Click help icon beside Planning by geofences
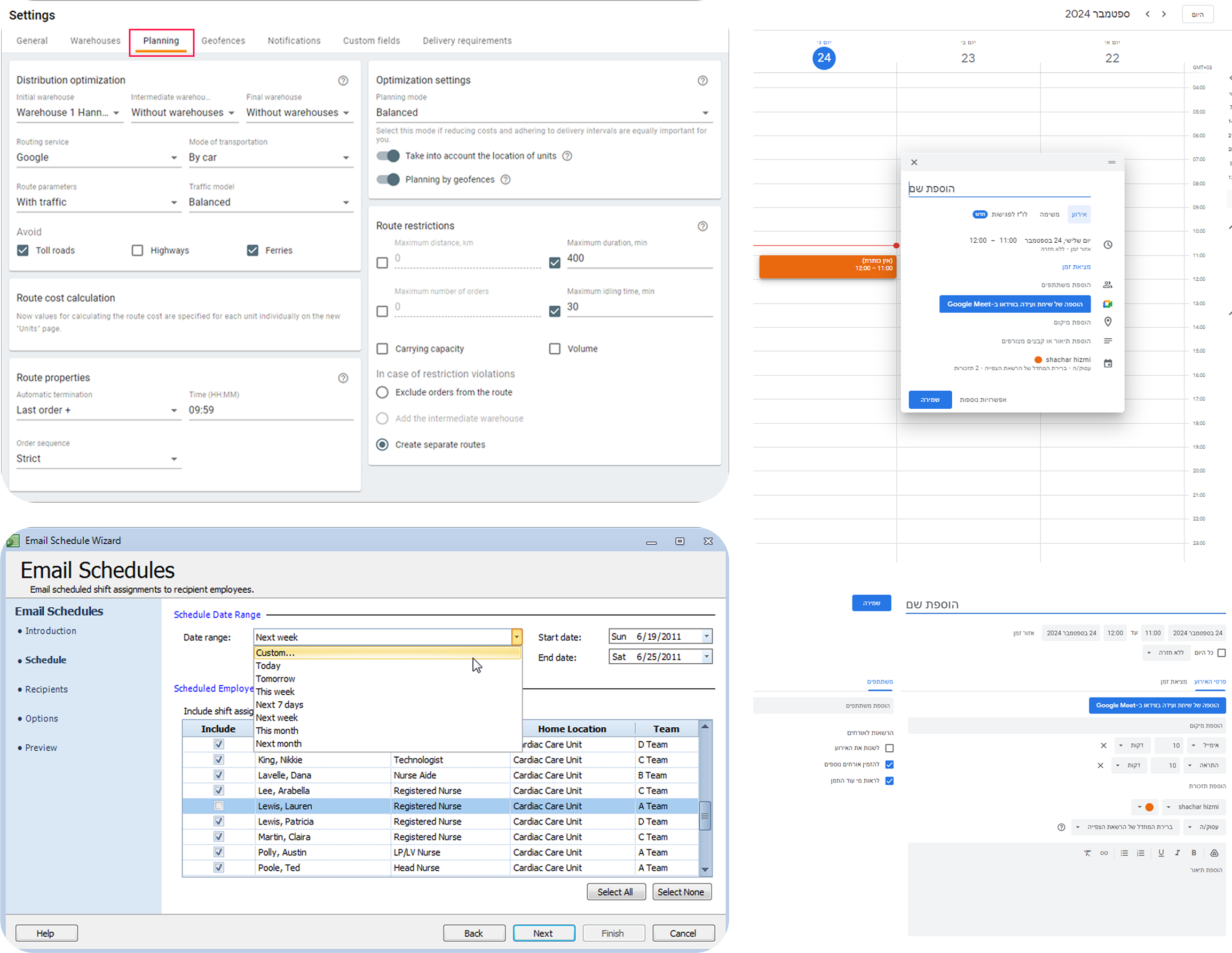The height and width of the screenshot is (953, 1232). pos(506,180)
